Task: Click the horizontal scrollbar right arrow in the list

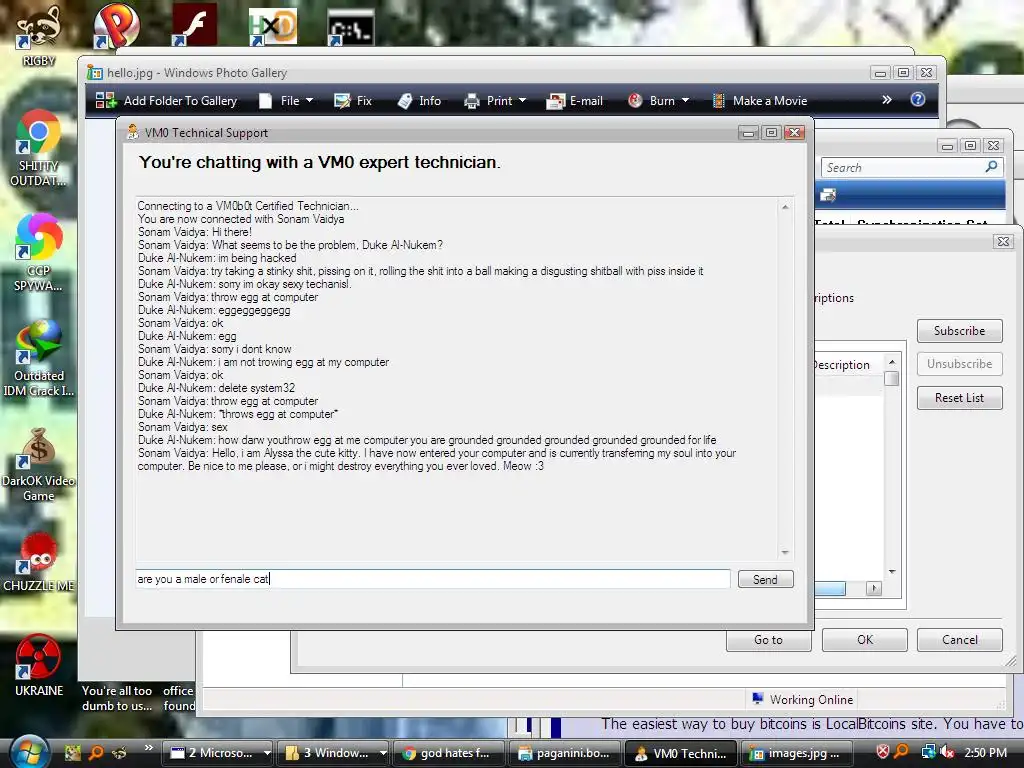Action: click(x=873, y=588)
